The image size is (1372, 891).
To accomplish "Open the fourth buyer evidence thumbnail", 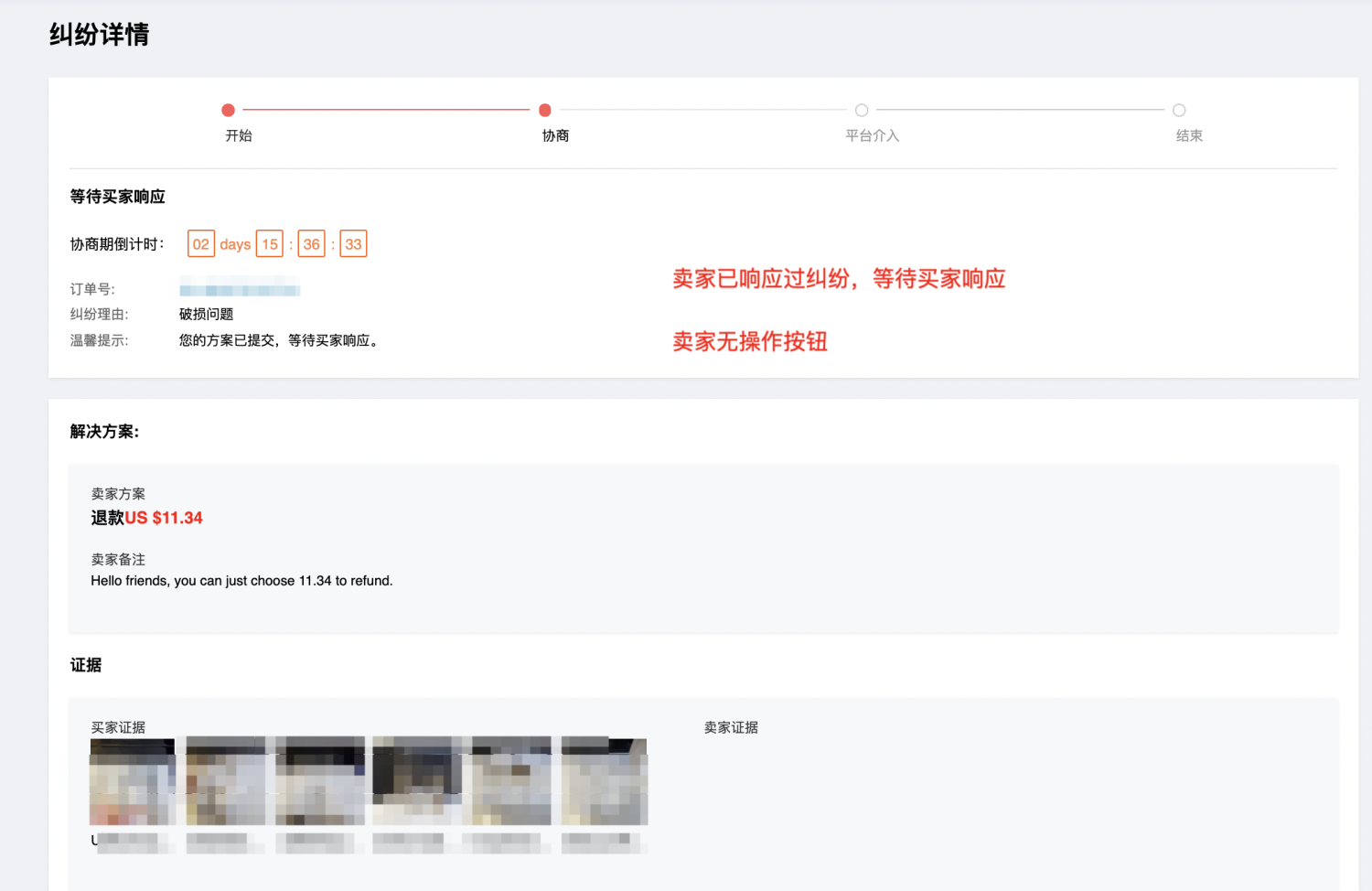I will coord(416,782).
